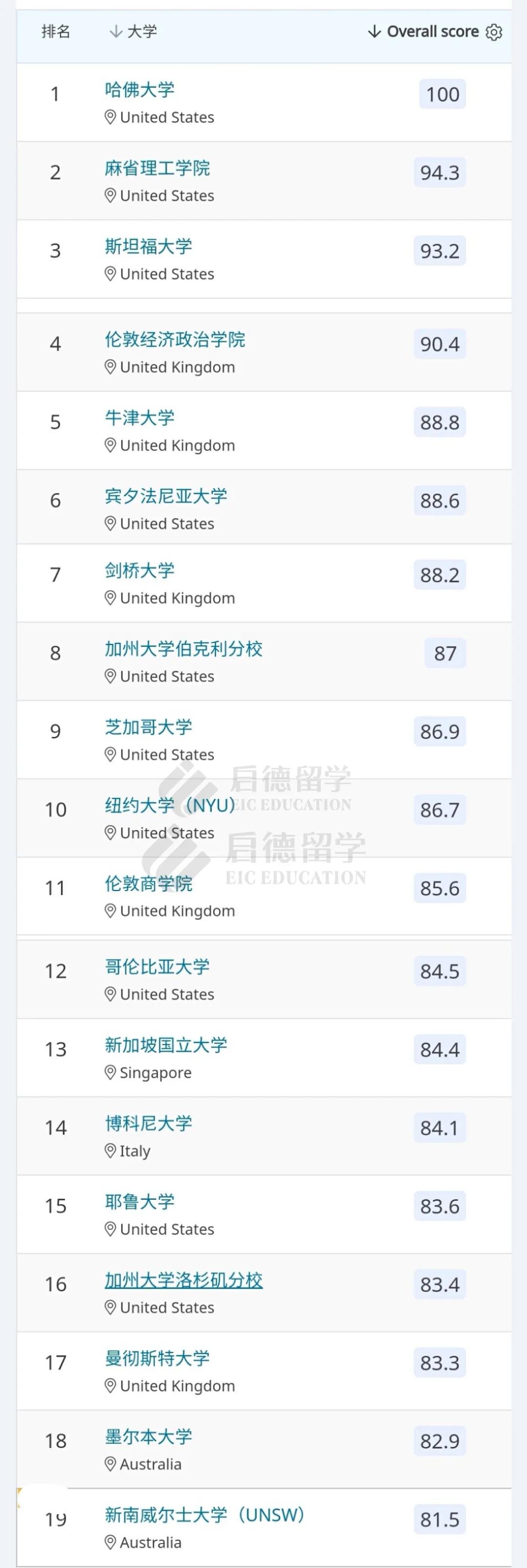Viewport: 527px width, 1568px height.
Task: Open the 斯坦福大学 university link
Action: tap(148, 246)
